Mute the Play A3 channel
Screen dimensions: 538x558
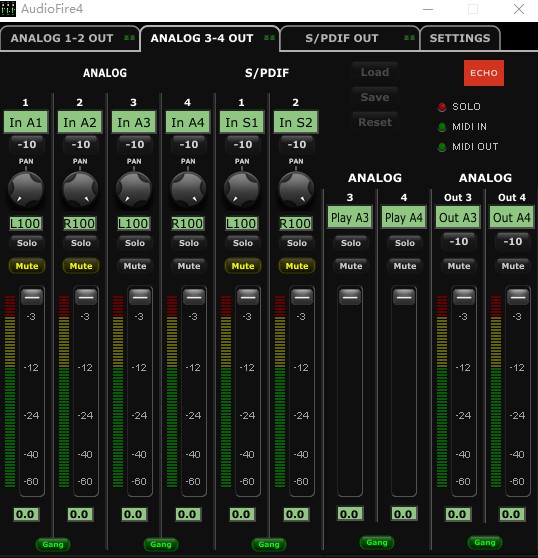coord(351,266)
